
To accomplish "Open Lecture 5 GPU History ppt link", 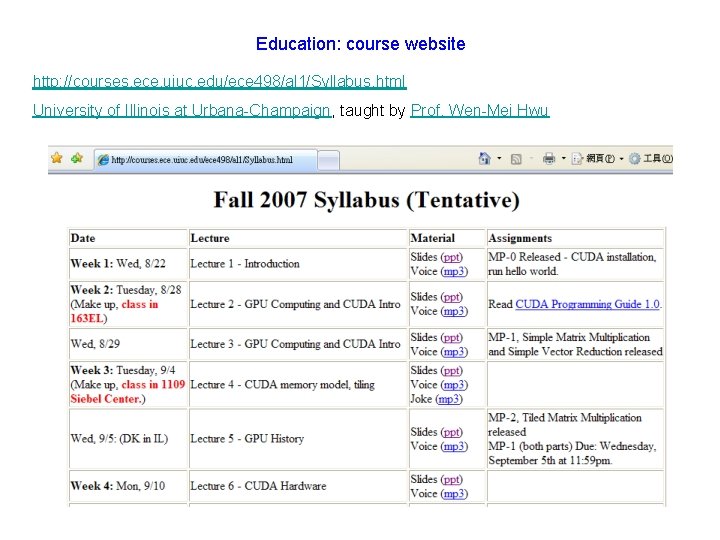I will pos(451,432).
